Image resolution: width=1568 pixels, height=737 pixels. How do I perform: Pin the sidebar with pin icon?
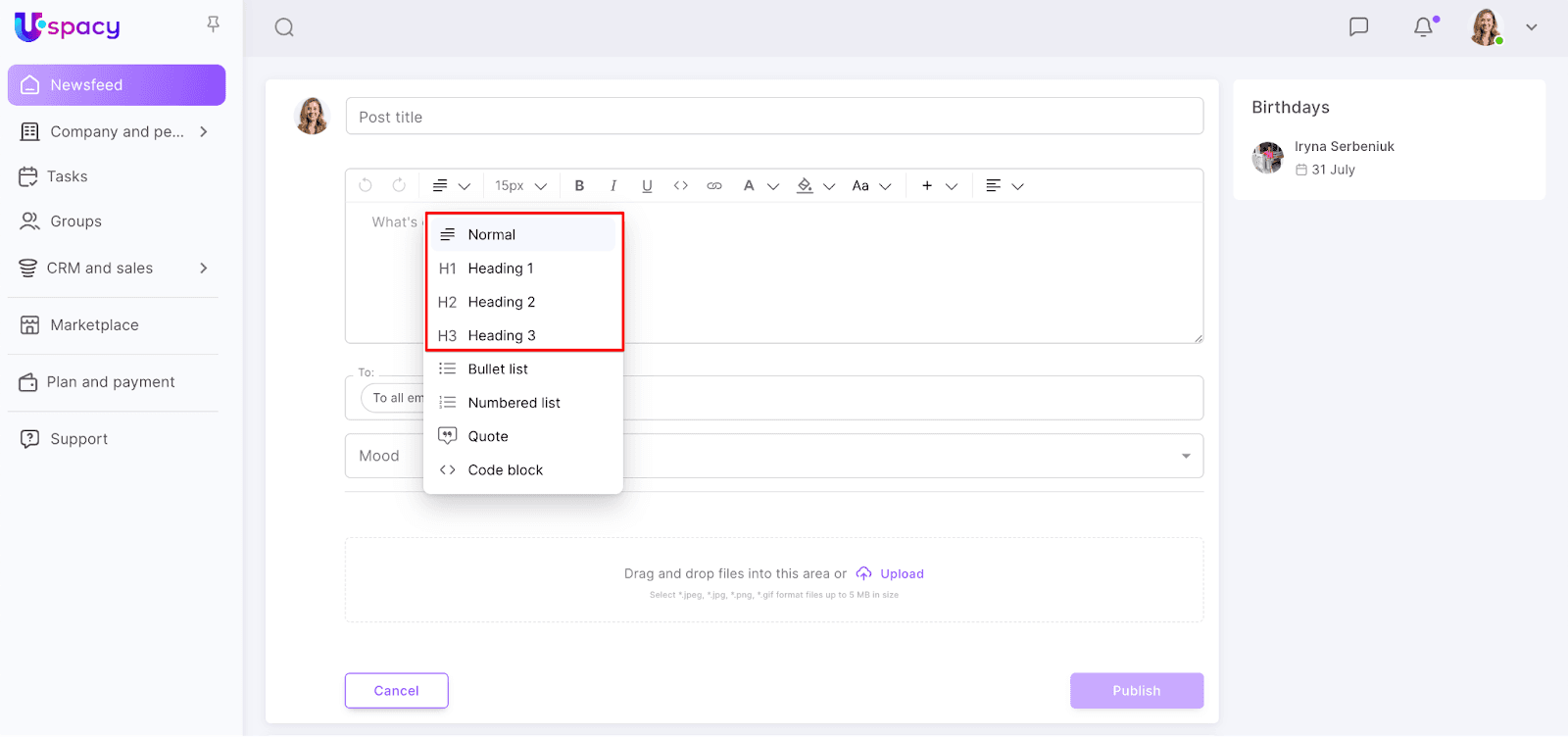213,25
